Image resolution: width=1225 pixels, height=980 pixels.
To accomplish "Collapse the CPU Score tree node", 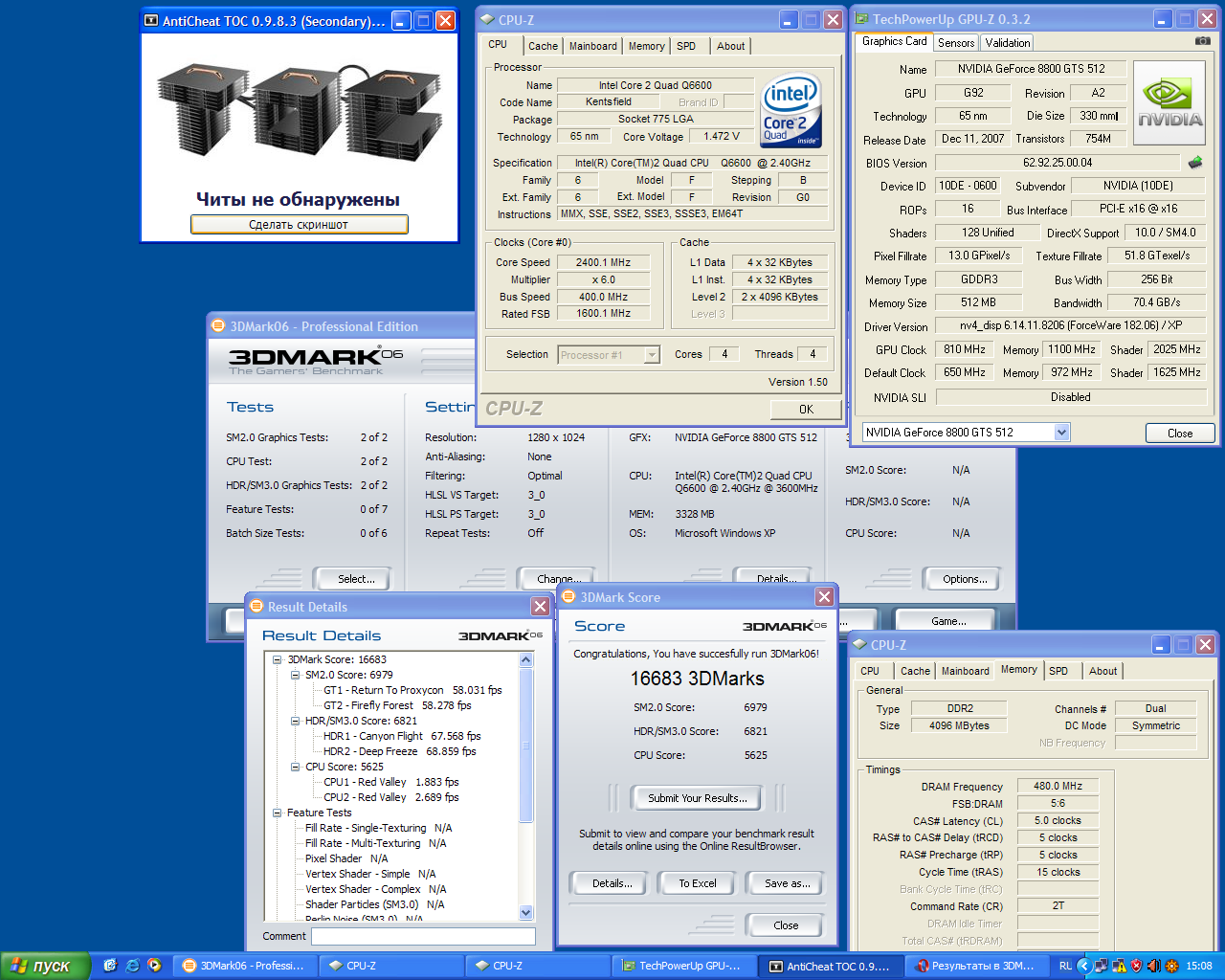I will pos(296,767).
